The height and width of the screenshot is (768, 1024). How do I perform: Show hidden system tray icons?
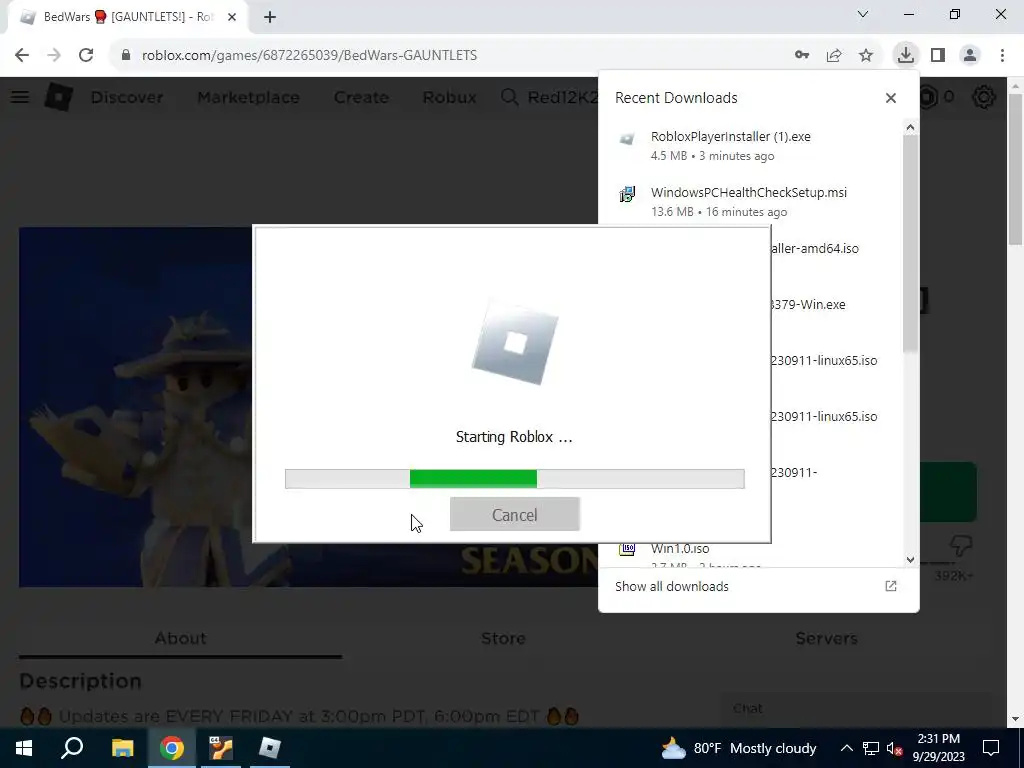846,748
